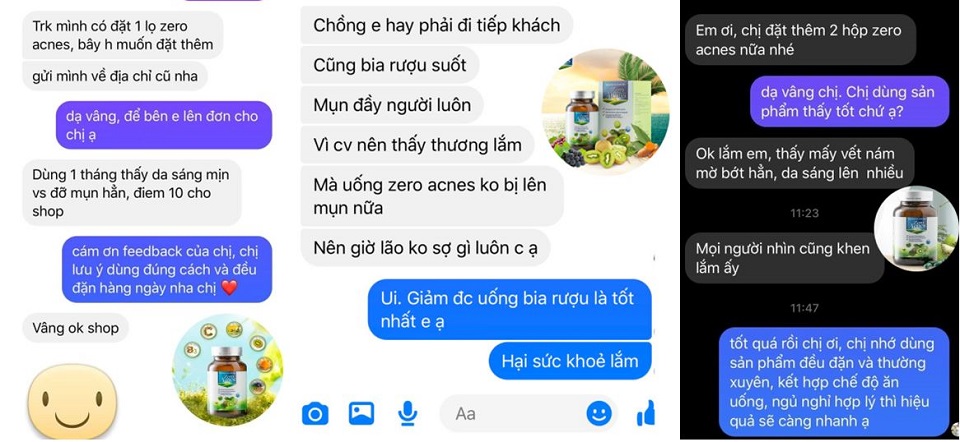The width and height of the screenshot is (960, 442).
Task: Click the 11:47 timestamp in dark chat
Action: coord(804,308)
